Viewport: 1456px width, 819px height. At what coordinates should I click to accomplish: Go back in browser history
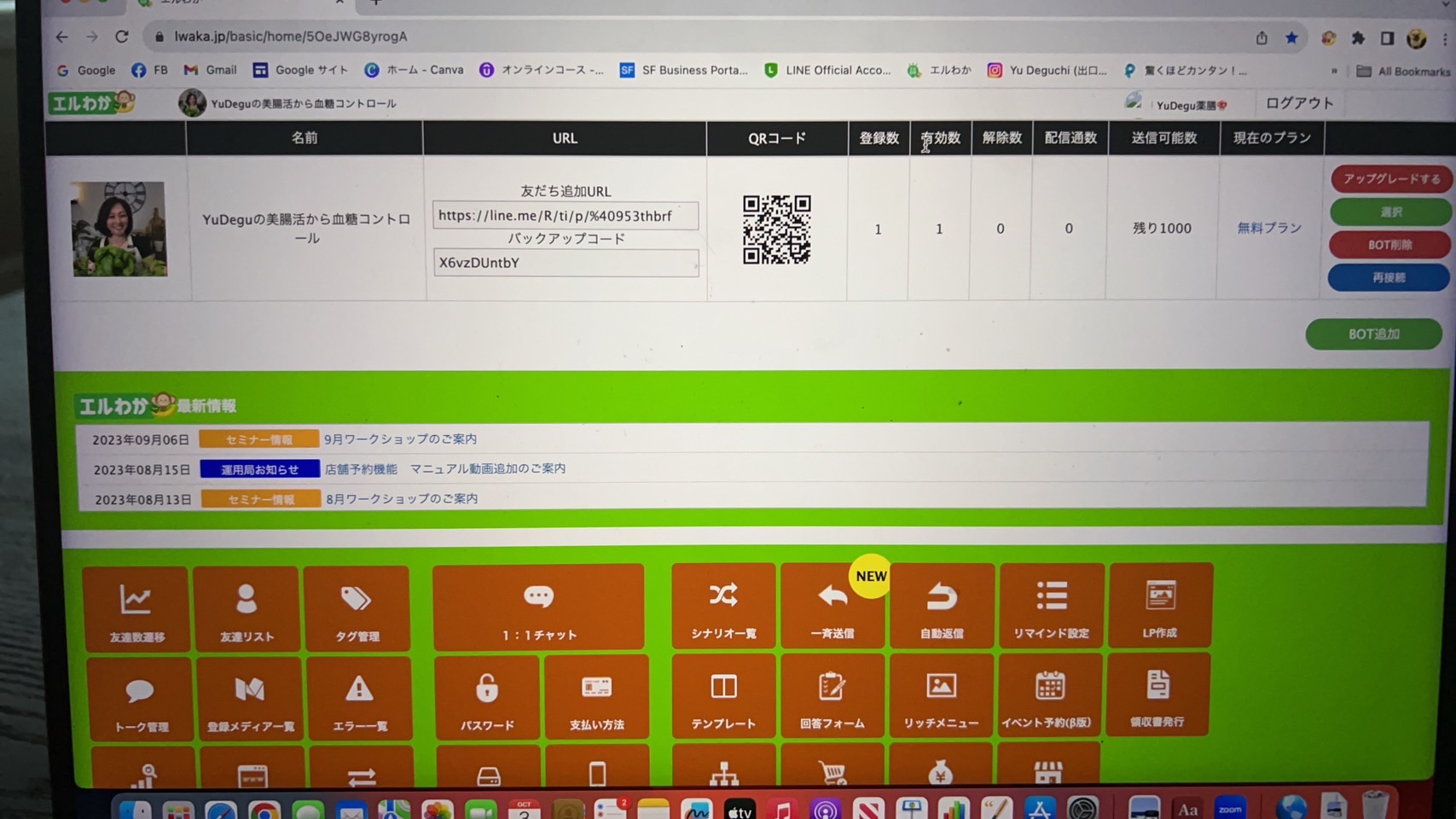(x=61, y=37)
